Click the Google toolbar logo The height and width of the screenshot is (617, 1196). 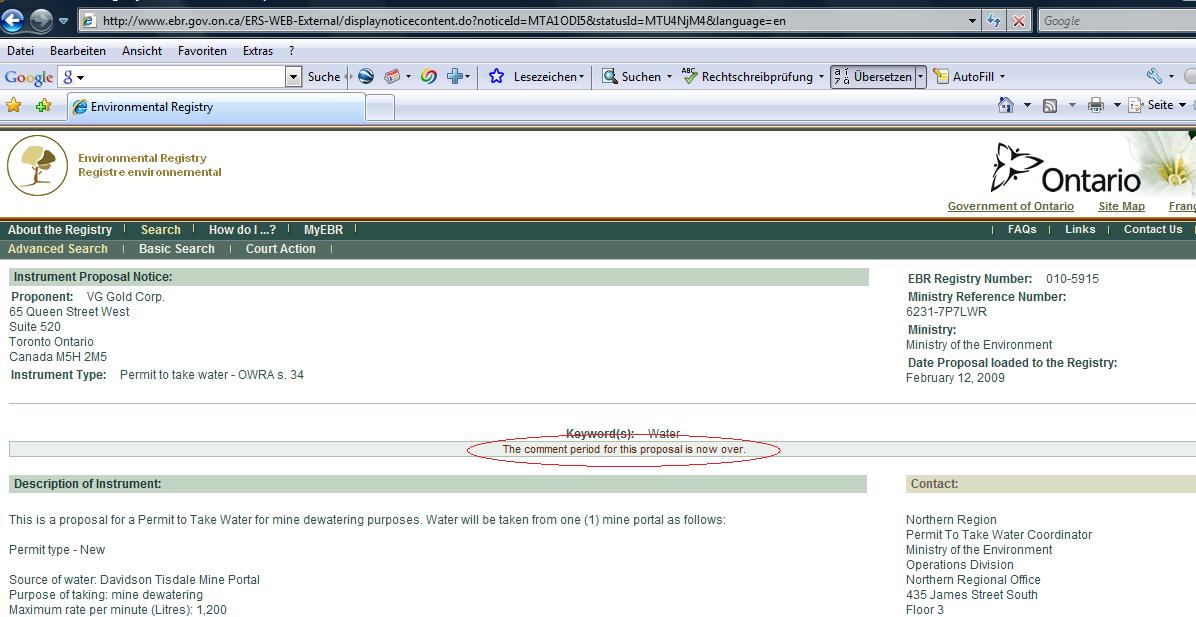tap(29, 77)
